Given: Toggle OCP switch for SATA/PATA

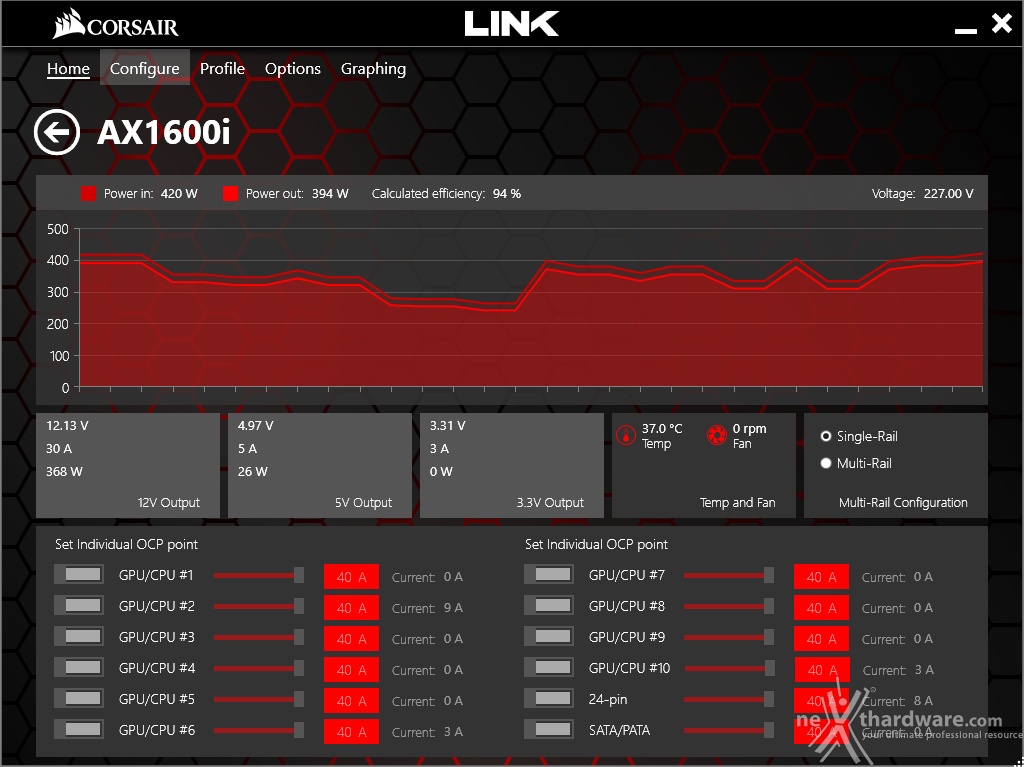Looking at the screenshot, I should click(549, 729).
